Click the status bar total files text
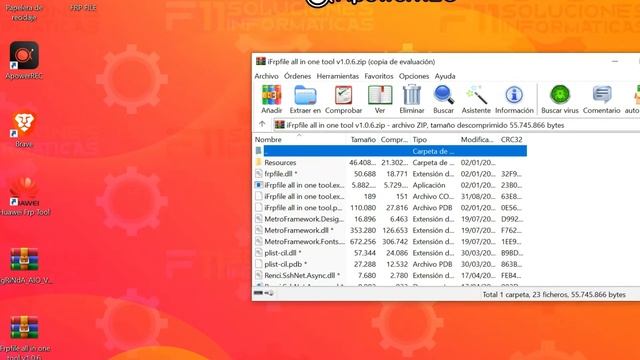 point(554,295)
